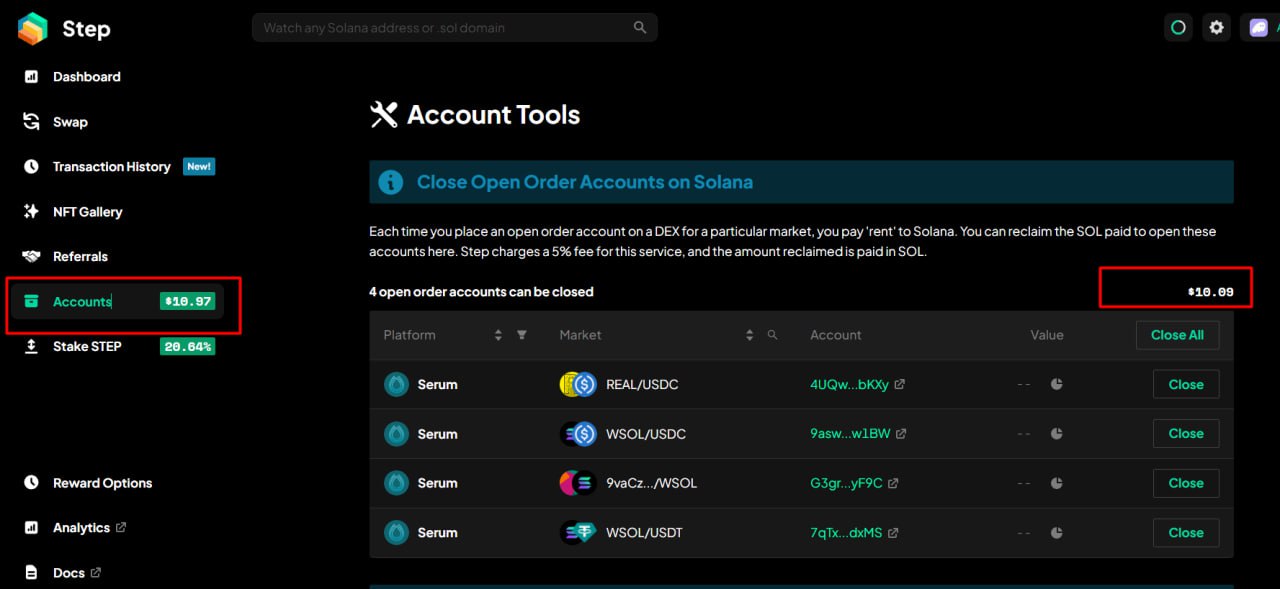Open the Platform column filter
The image size is (1280, 589).
tap(522, 335)
